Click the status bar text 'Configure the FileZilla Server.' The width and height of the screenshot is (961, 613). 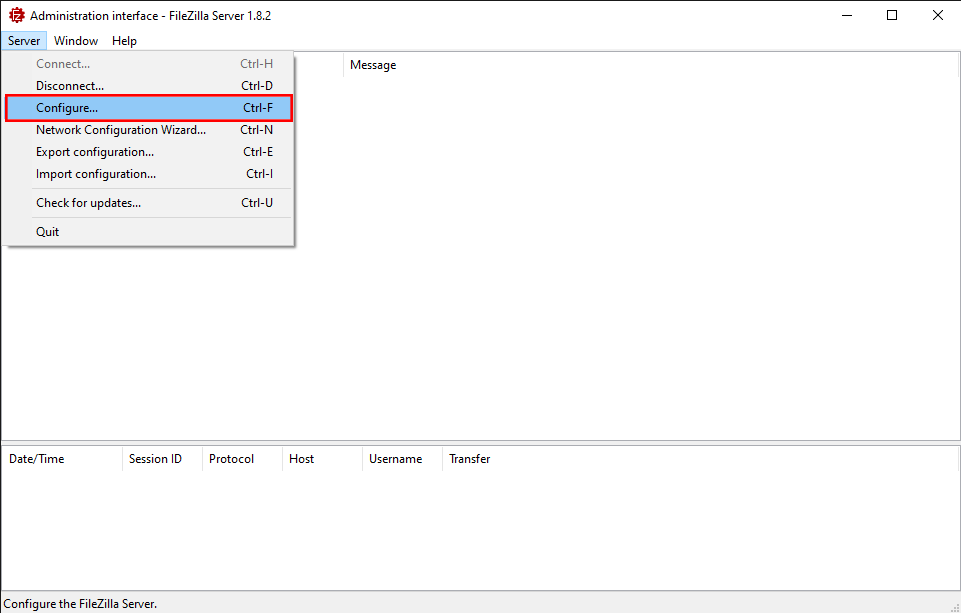pos(80,604)
